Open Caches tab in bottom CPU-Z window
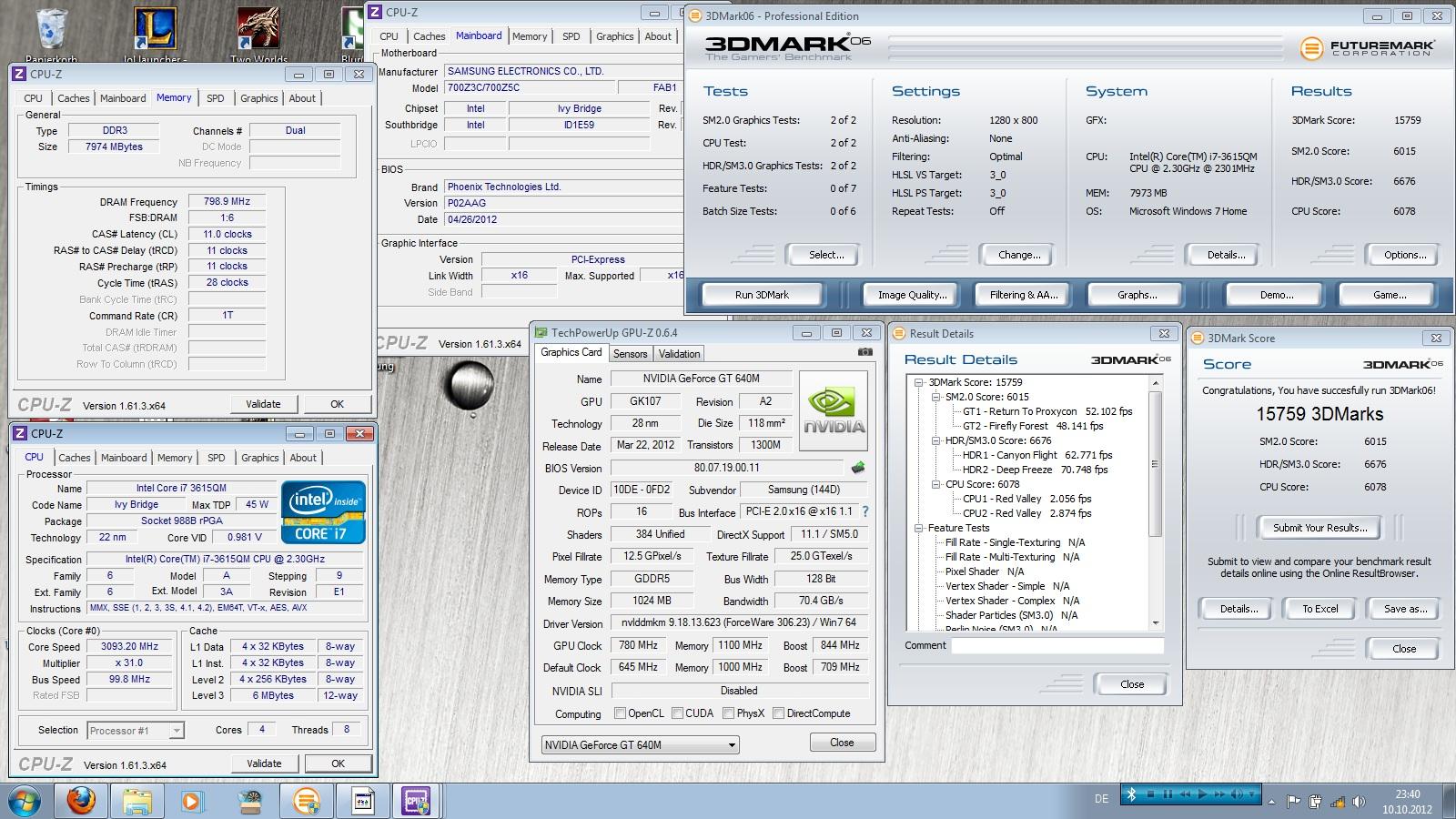 click(x=75, y=458)
